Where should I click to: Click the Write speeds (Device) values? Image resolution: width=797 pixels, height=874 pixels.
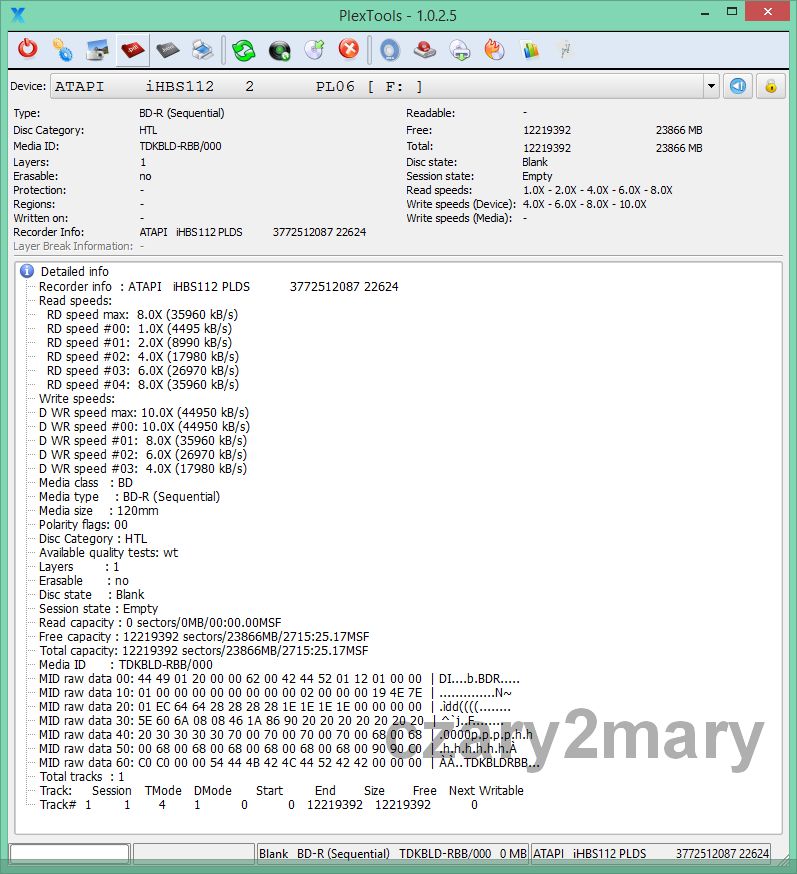(x=585, y=204)
